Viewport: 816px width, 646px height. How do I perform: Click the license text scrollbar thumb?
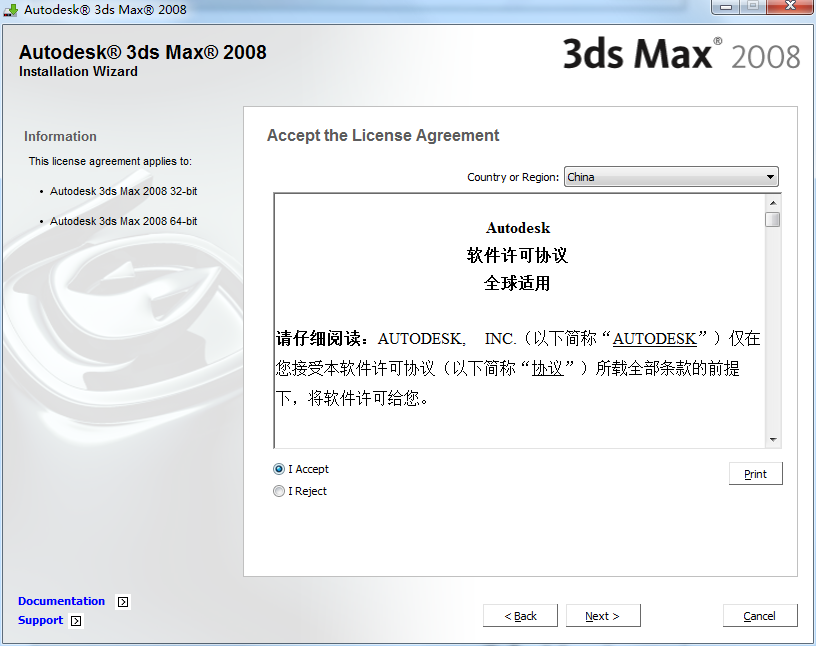[x=773, y=220]
